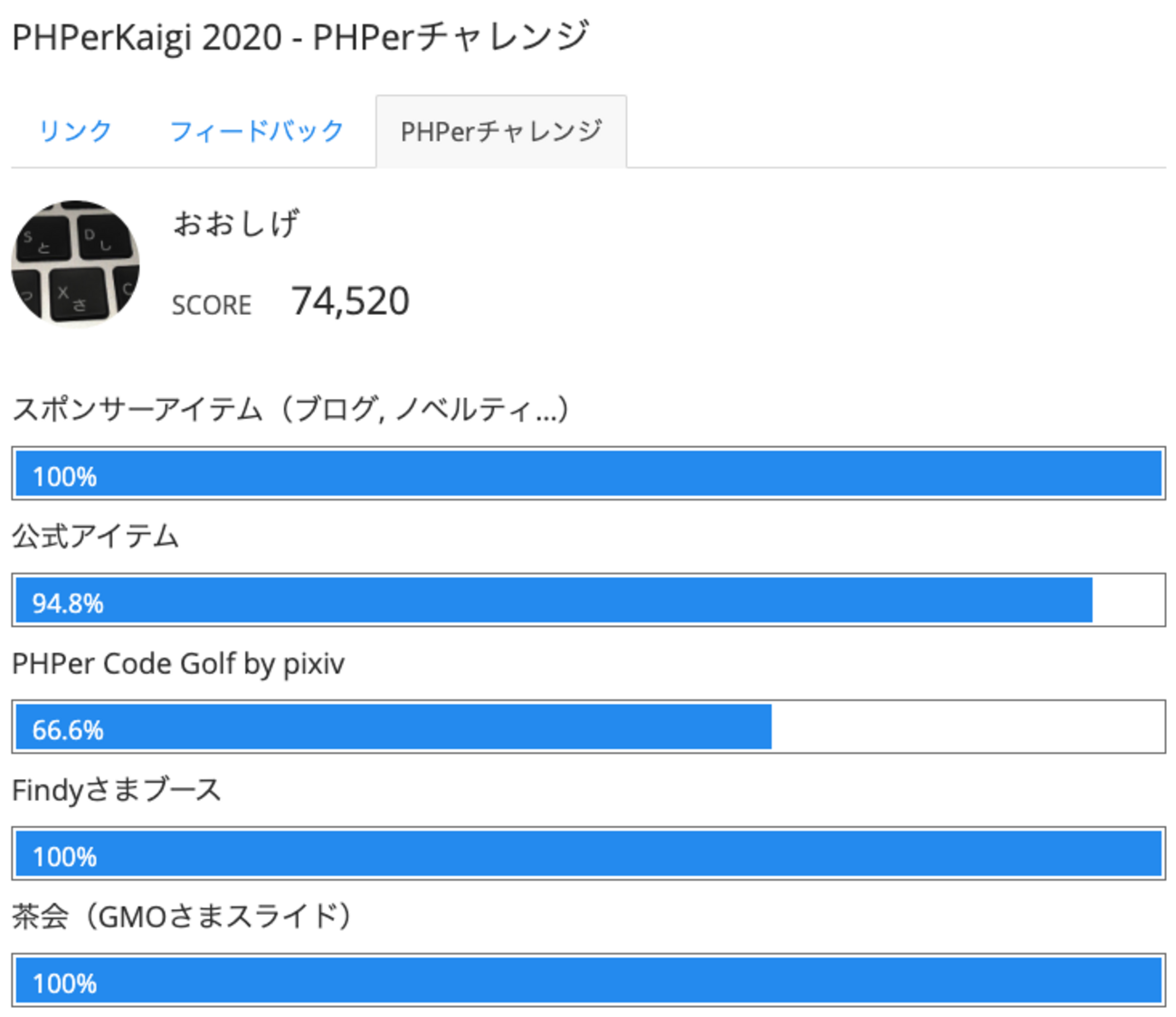Click the unfilled end of 公式アイテム bar
Viewport: 1176px width, 1017px height.
pyautogui.click(x=1127, y=600)
